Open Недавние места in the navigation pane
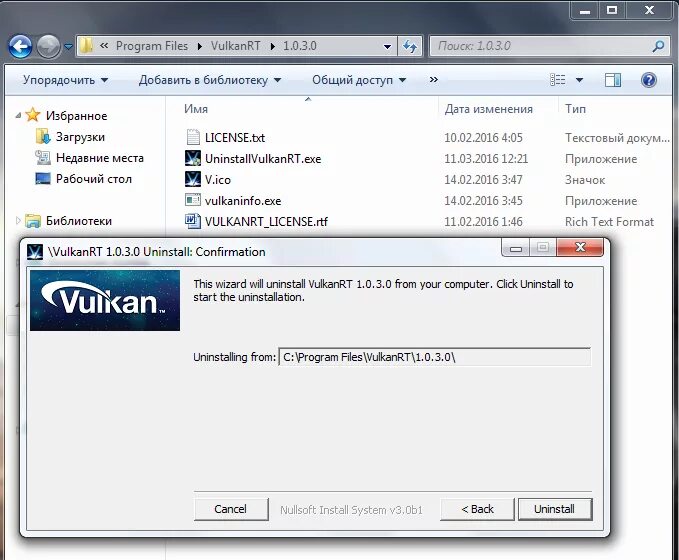679x560 pixels. tap(100, 158)
